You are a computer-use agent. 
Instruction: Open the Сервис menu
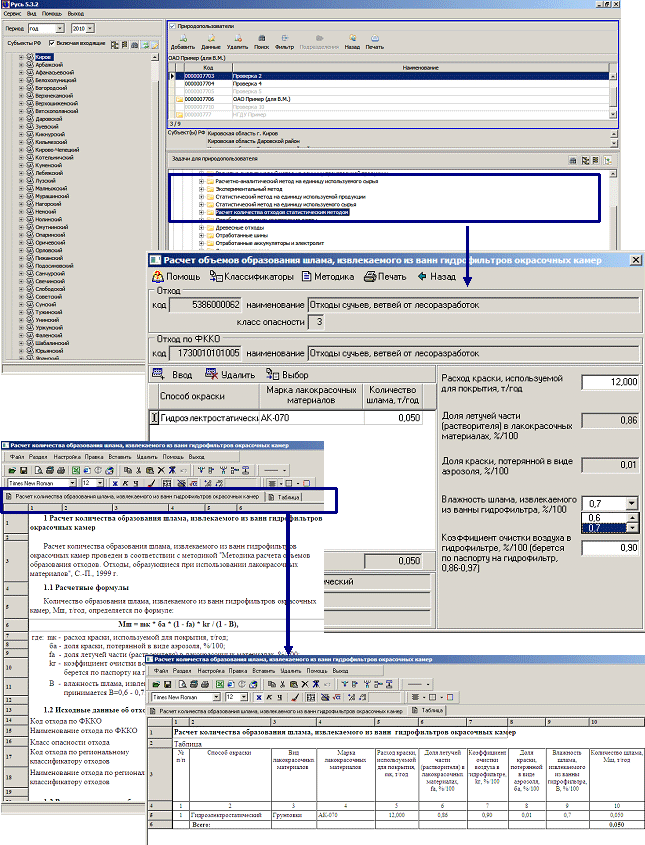pos(14,14)
